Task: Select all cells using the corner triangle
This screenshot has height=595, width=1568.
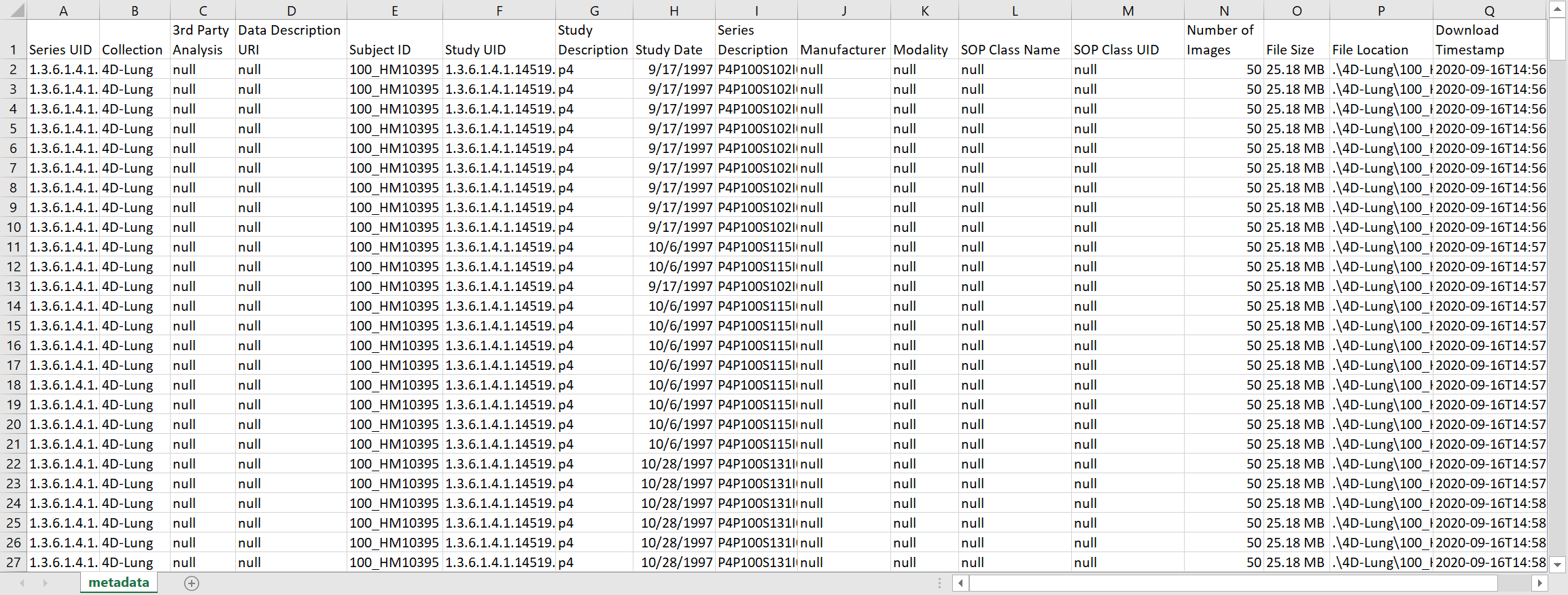Action: point(14,10)
